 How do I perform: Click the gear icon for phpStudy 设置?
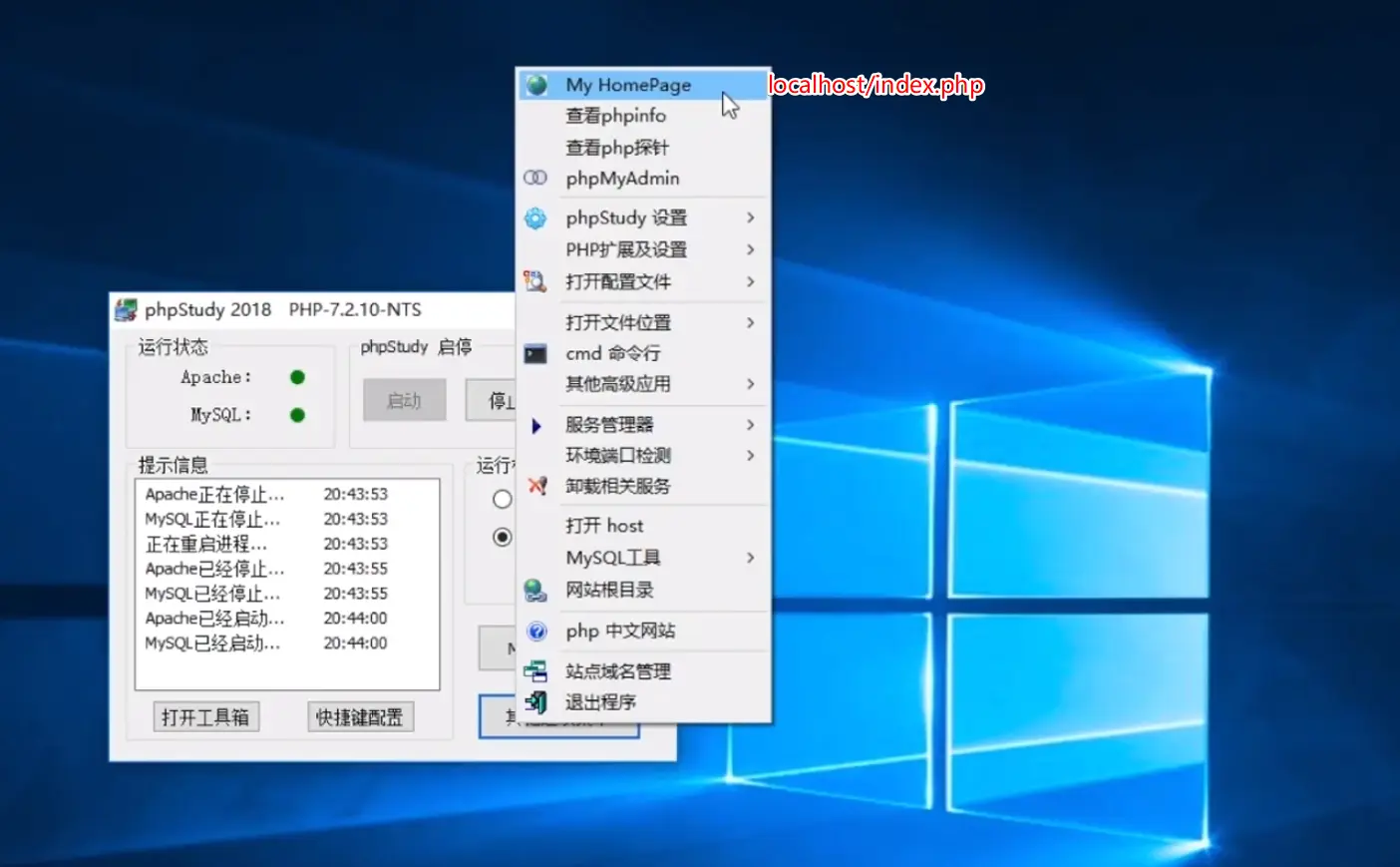tap(535, 218)
